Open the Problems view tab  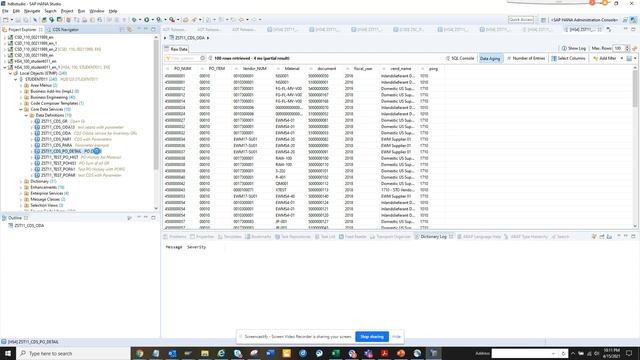pyautogui.click(x=175, y=237)
